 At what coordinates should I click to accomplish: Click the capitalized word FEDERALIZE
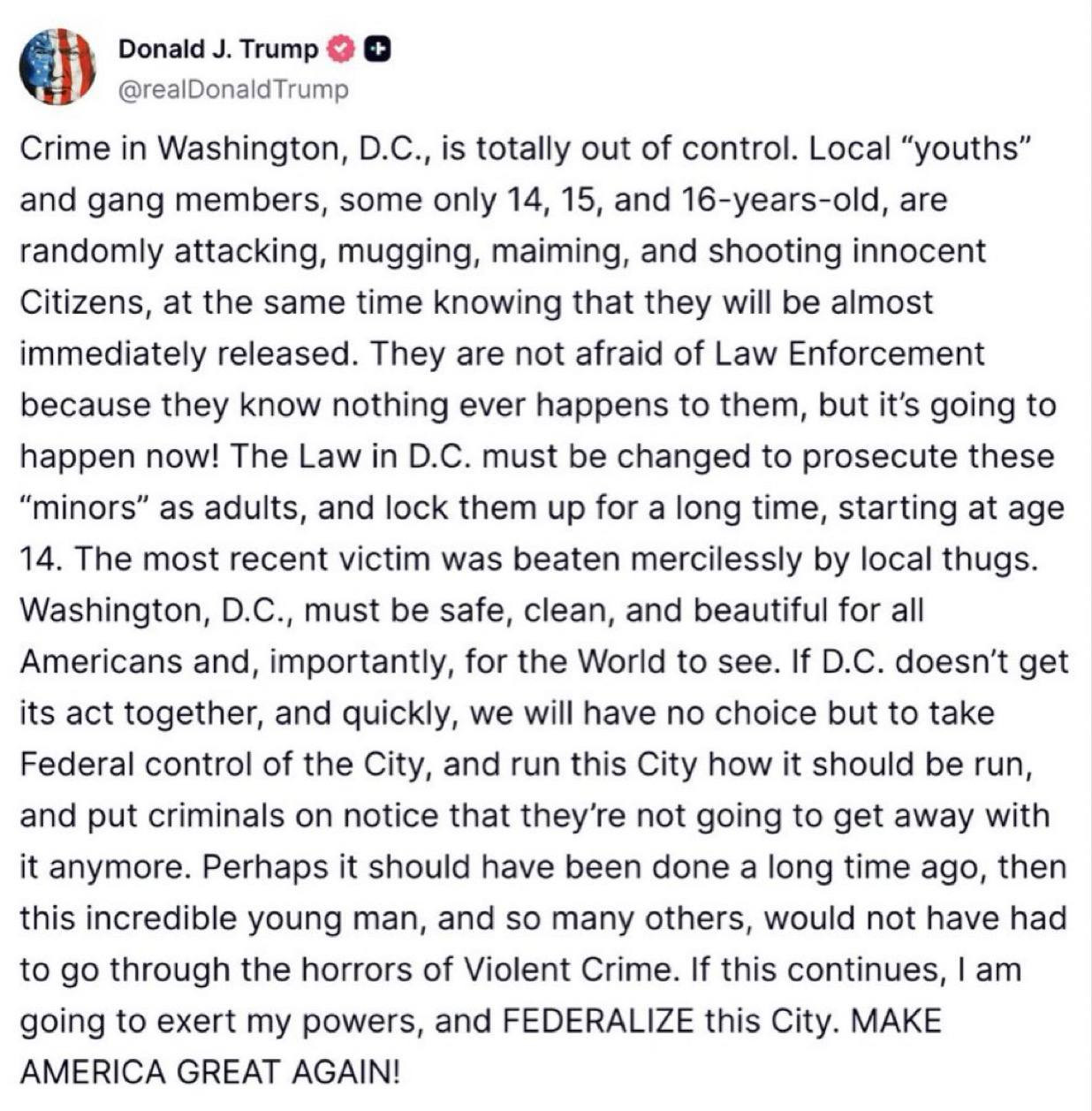tap(598, 1022)
